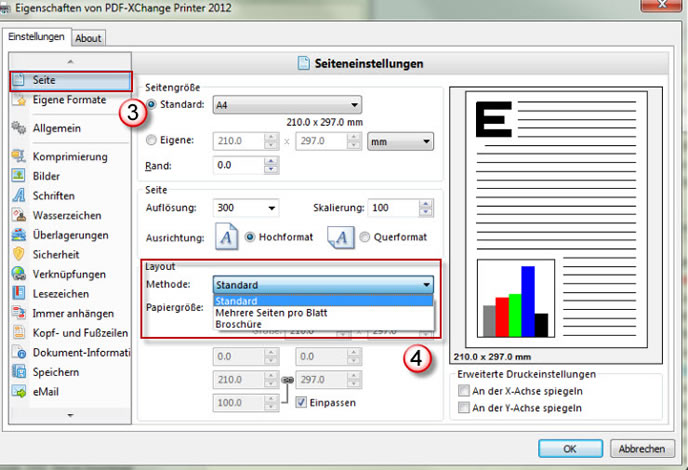Choose Standard in Methode list
Viewport: 688px width, 470px height.
(323, 301)
